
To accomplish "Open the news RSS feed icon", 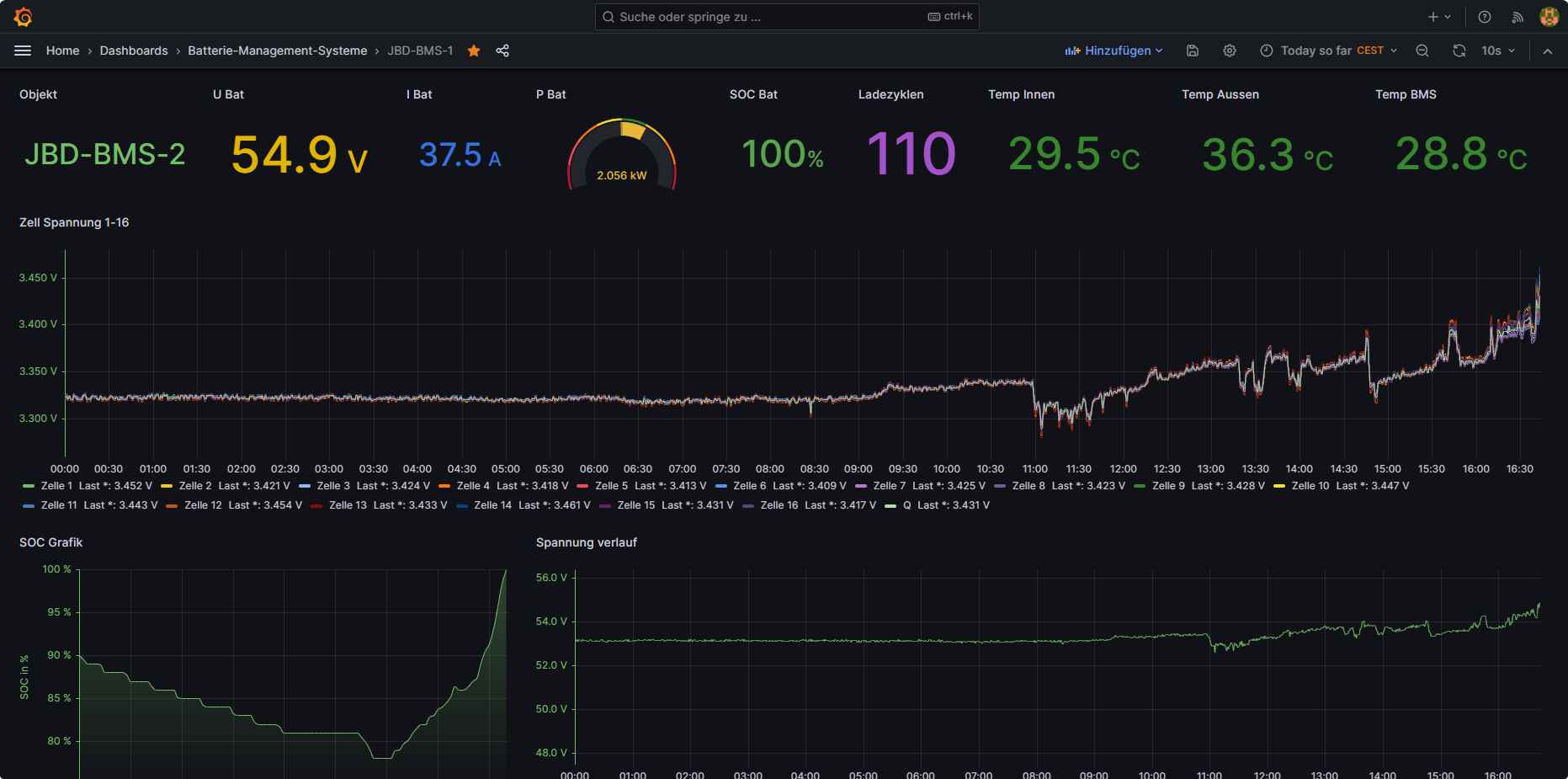I will [x=1518, y=17].
